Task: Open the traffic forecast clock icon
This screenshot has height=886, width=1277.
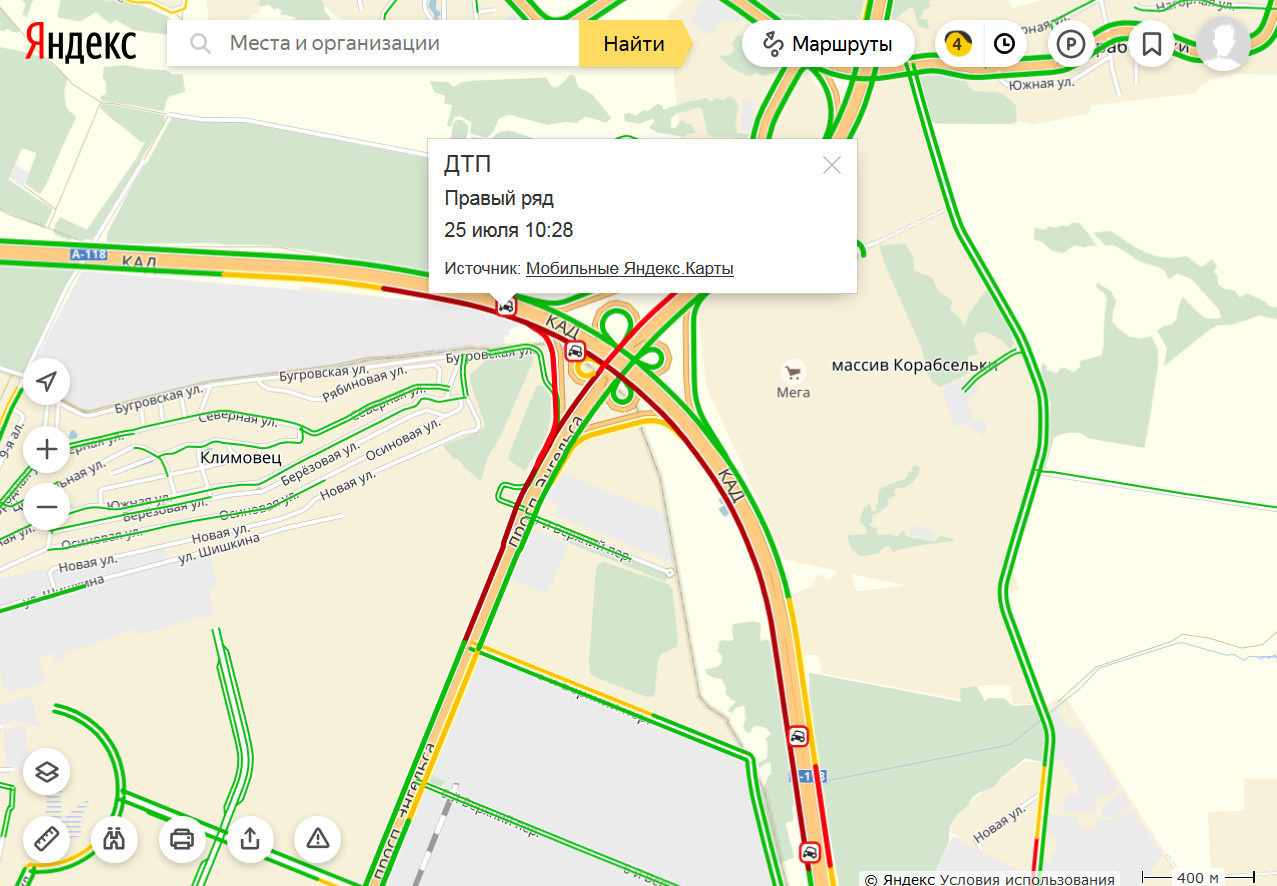Action: pyautogui.click(x=1004, y=44)
